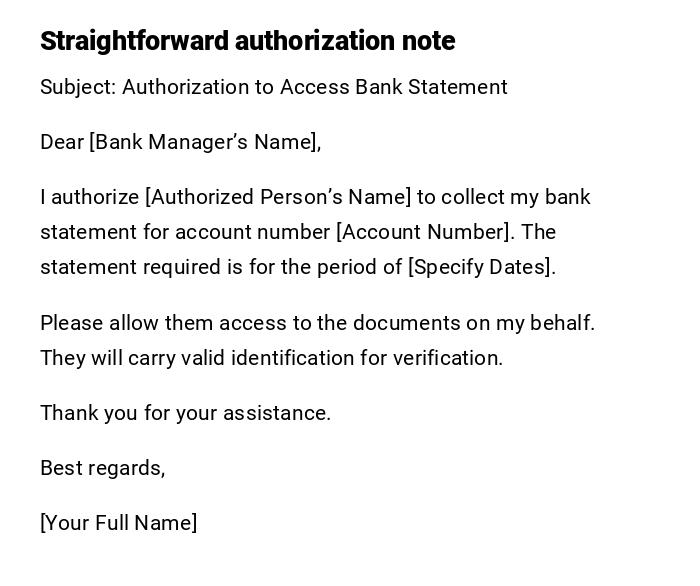Click the word 'Dear' in the salutation

pos(62,142)
